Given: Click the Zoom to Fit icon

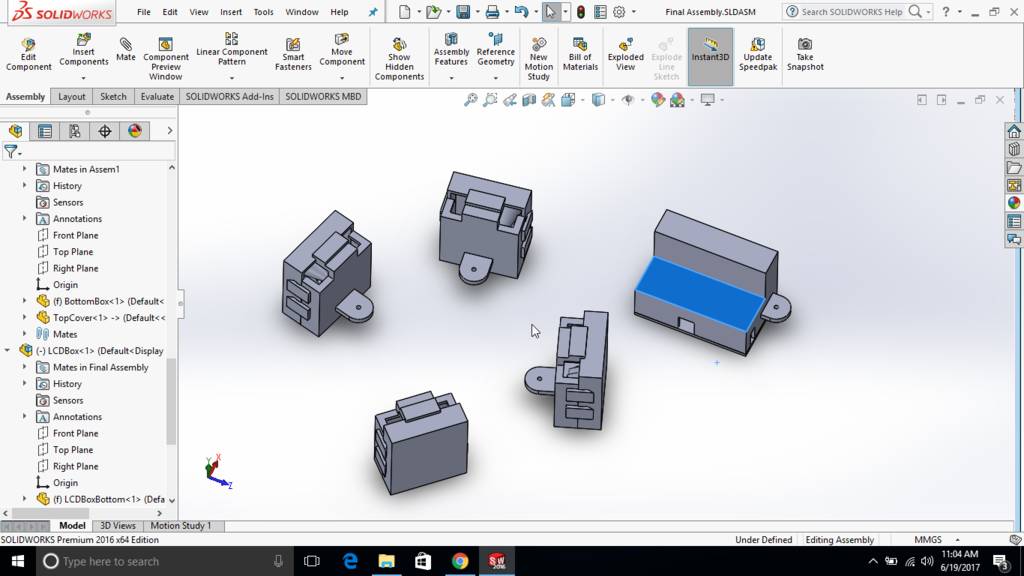Looking at the screenshot, I should point(470,100).
